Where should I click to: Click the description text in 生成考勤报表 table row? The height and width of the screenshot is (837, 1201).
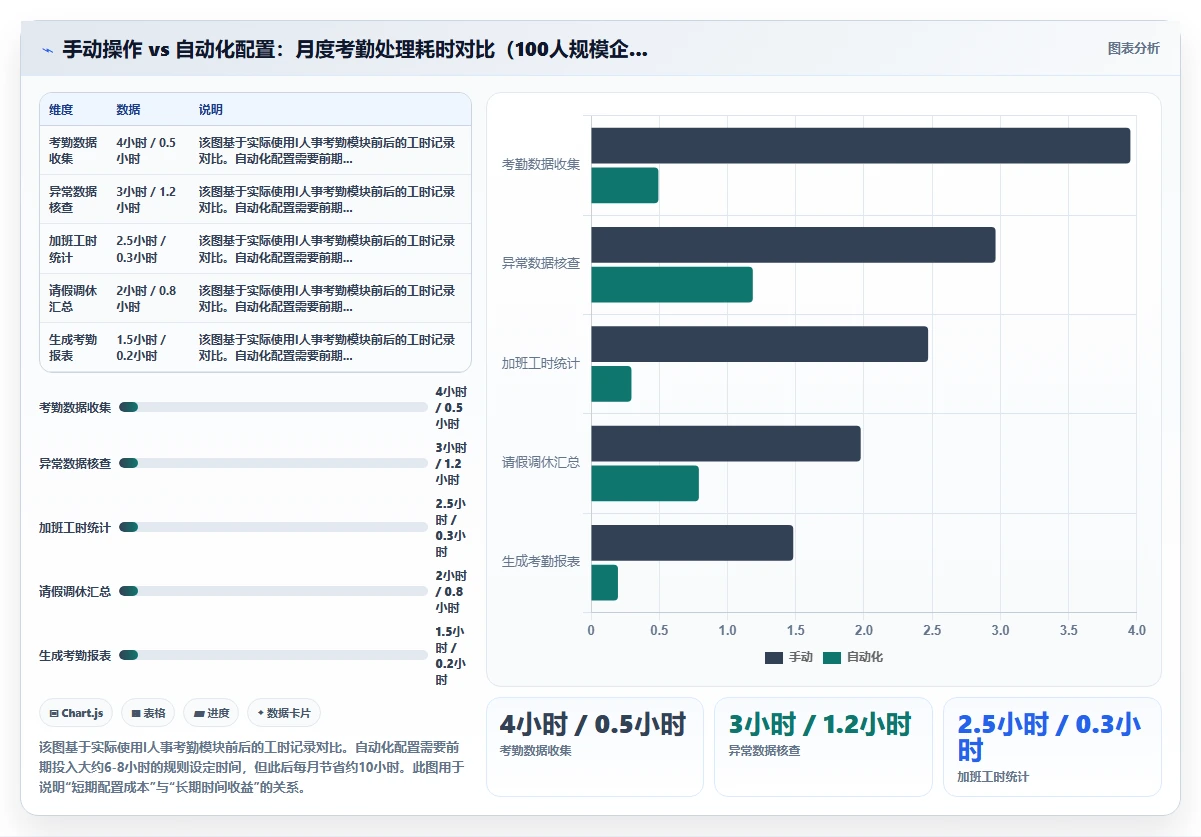click(327, 347)
